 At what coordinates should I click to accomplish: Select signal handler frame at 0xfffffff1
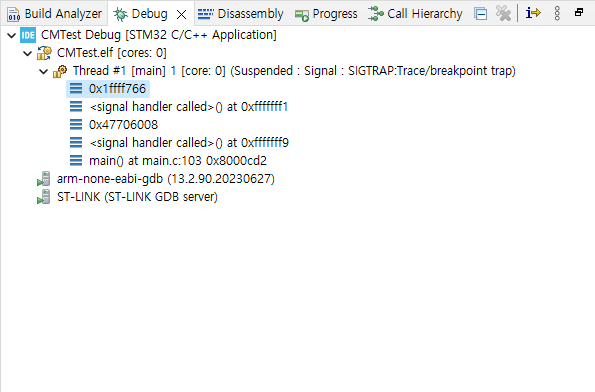tap(189, 107)
